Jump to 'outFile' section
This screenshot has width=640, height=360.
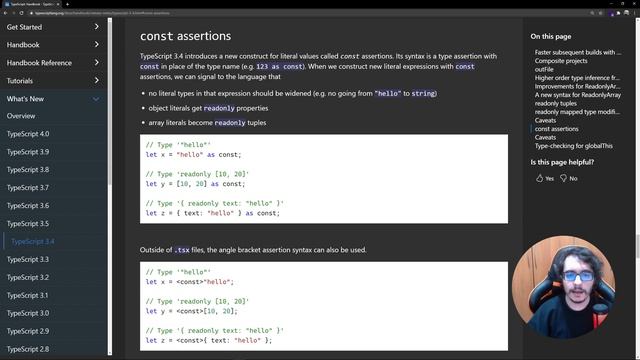(544, 69)
